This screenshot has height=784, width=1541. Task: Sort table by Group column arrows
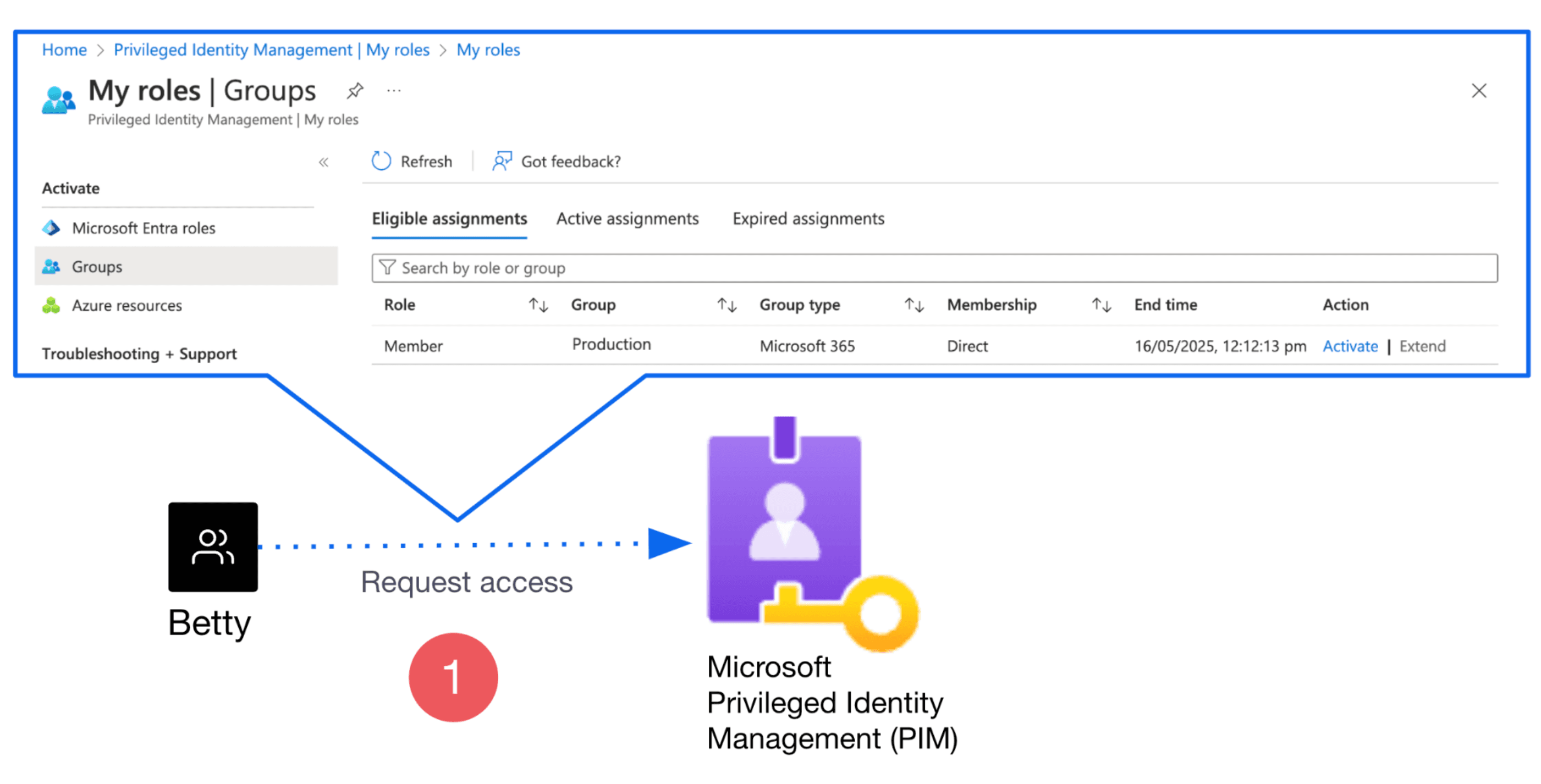(727, 305)
